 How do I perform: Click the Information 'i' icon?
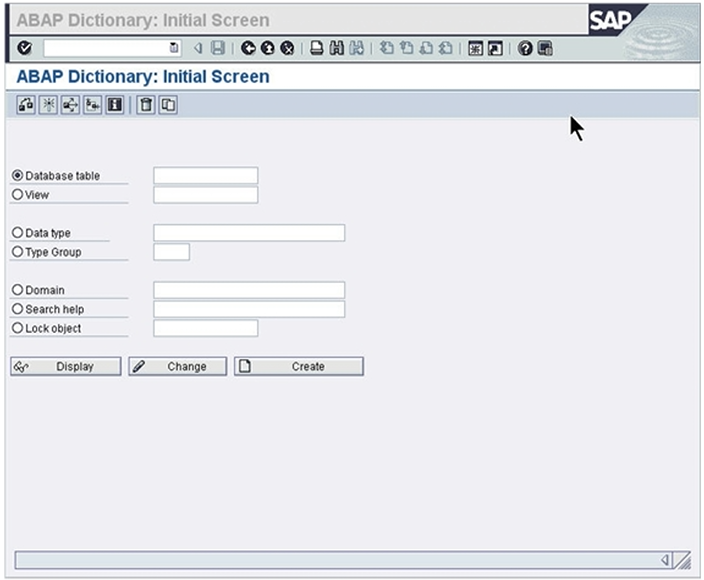pyautogui.click(x=115, y=105)
